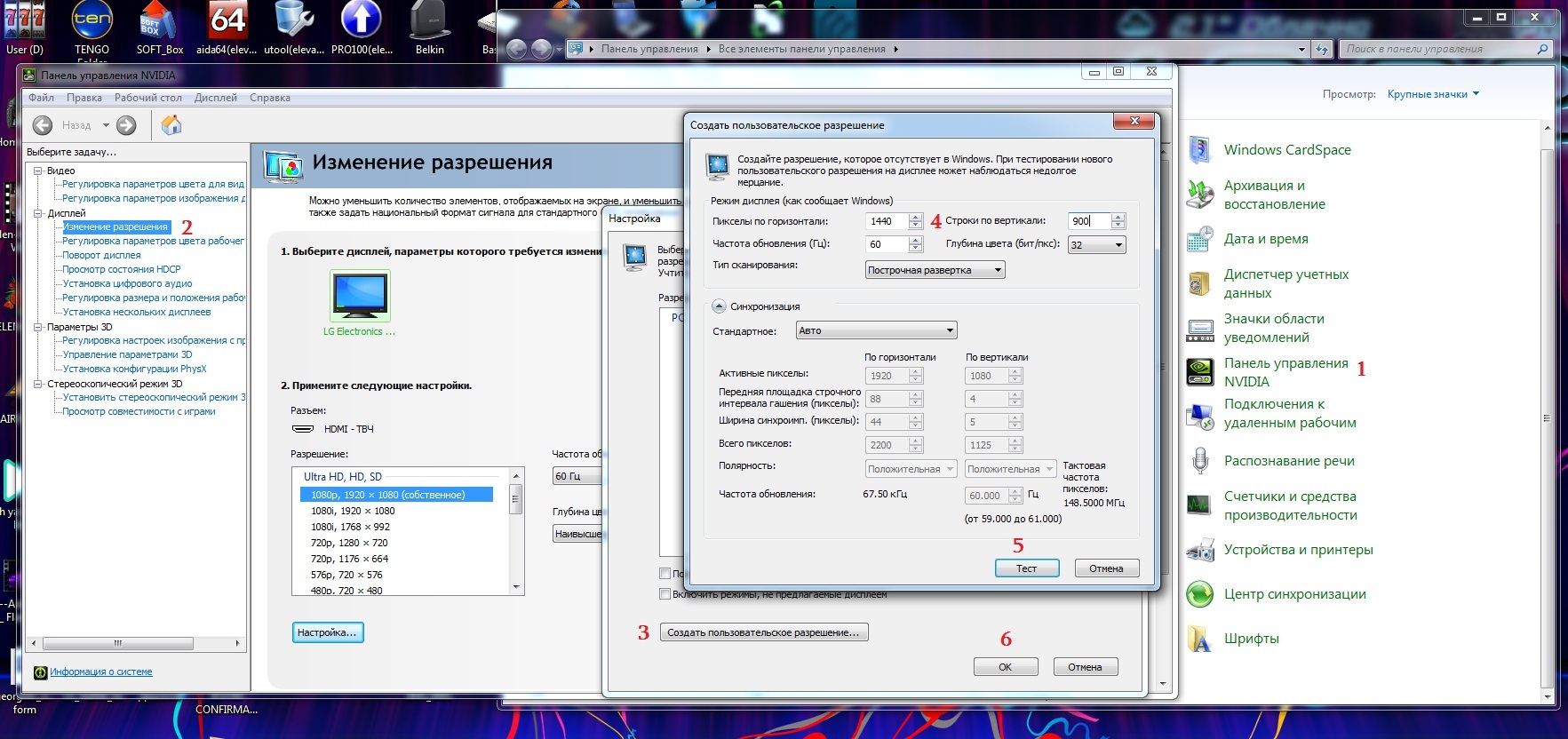
Task: Open Распознавание речи in Control Panel
Action: (x=1288, y=461)
